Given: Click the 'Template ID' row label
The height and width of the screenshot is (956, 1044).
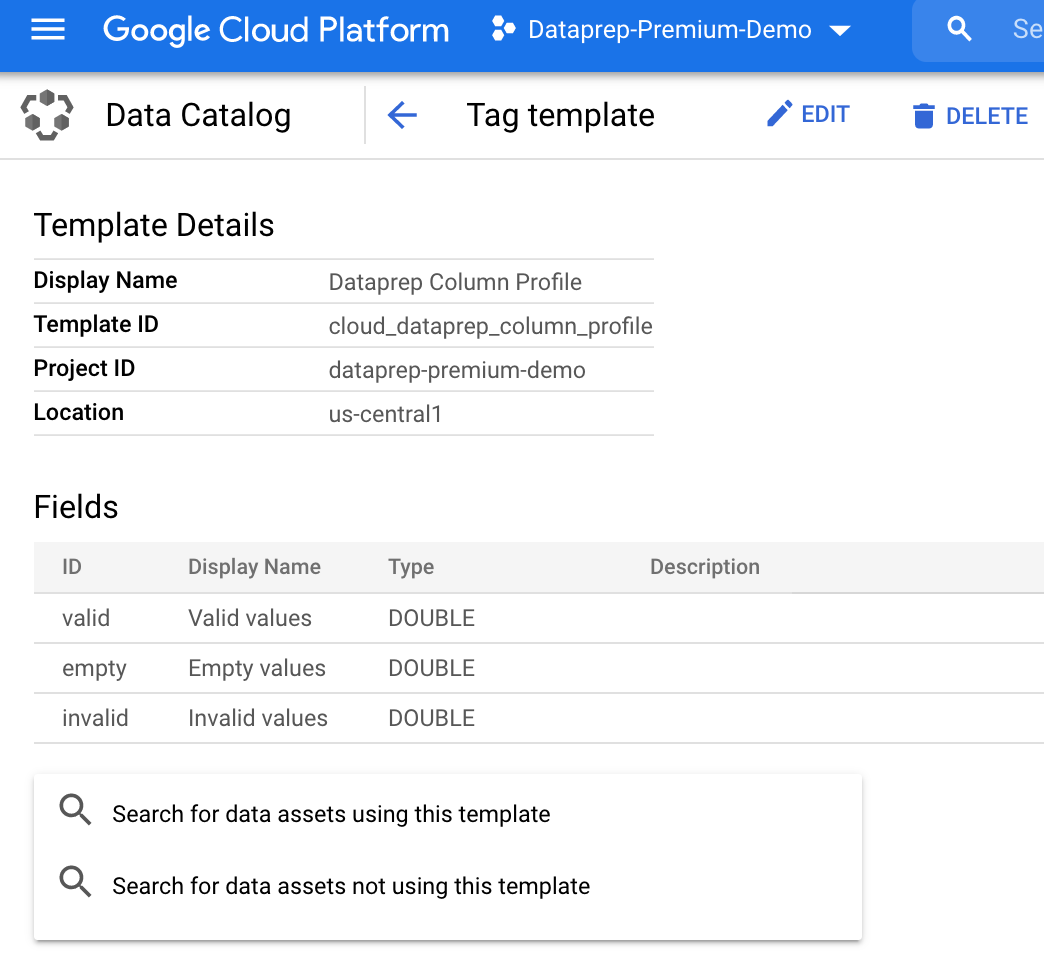Looking at the screenshot, I should tap(96, 324).
